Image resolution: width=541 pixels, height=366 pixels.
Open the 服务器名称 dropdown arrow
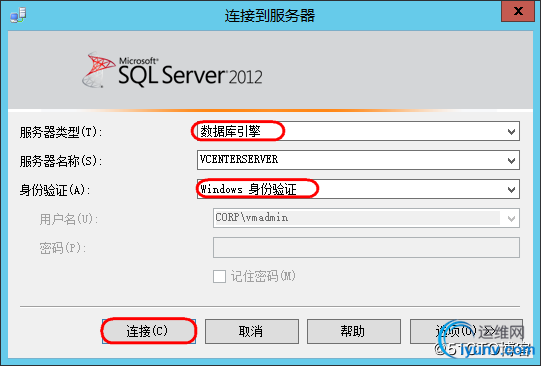click(511, 160)
